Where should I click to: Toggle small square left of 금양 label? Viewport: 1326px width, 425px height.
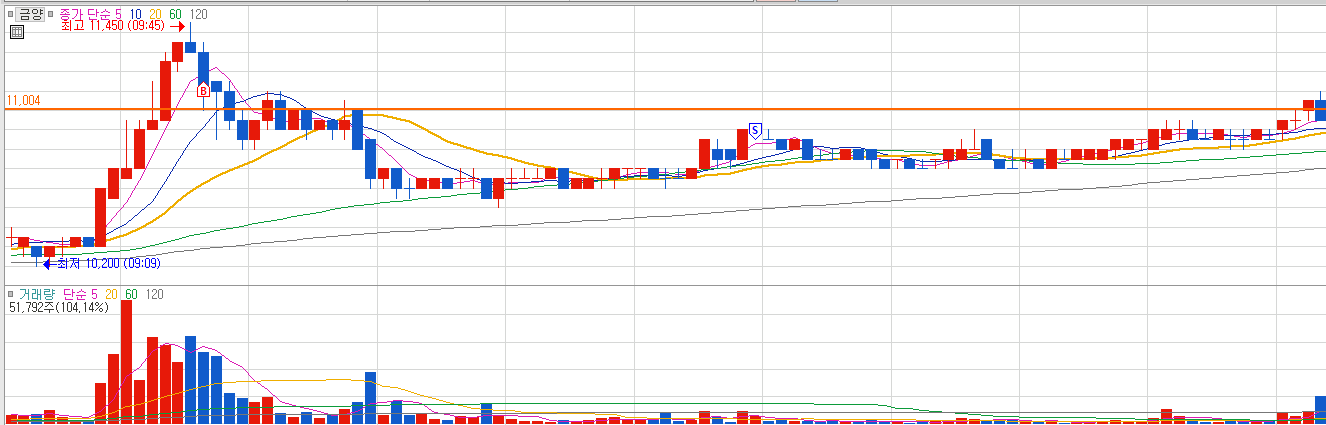click(x=10, y=14)
